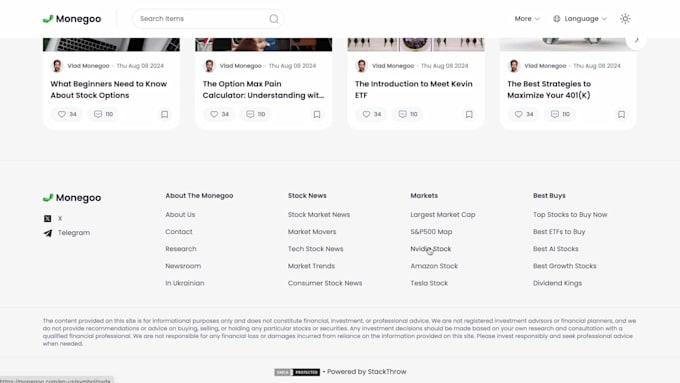Click author avatar on Stock Options card

coord(57,66)
